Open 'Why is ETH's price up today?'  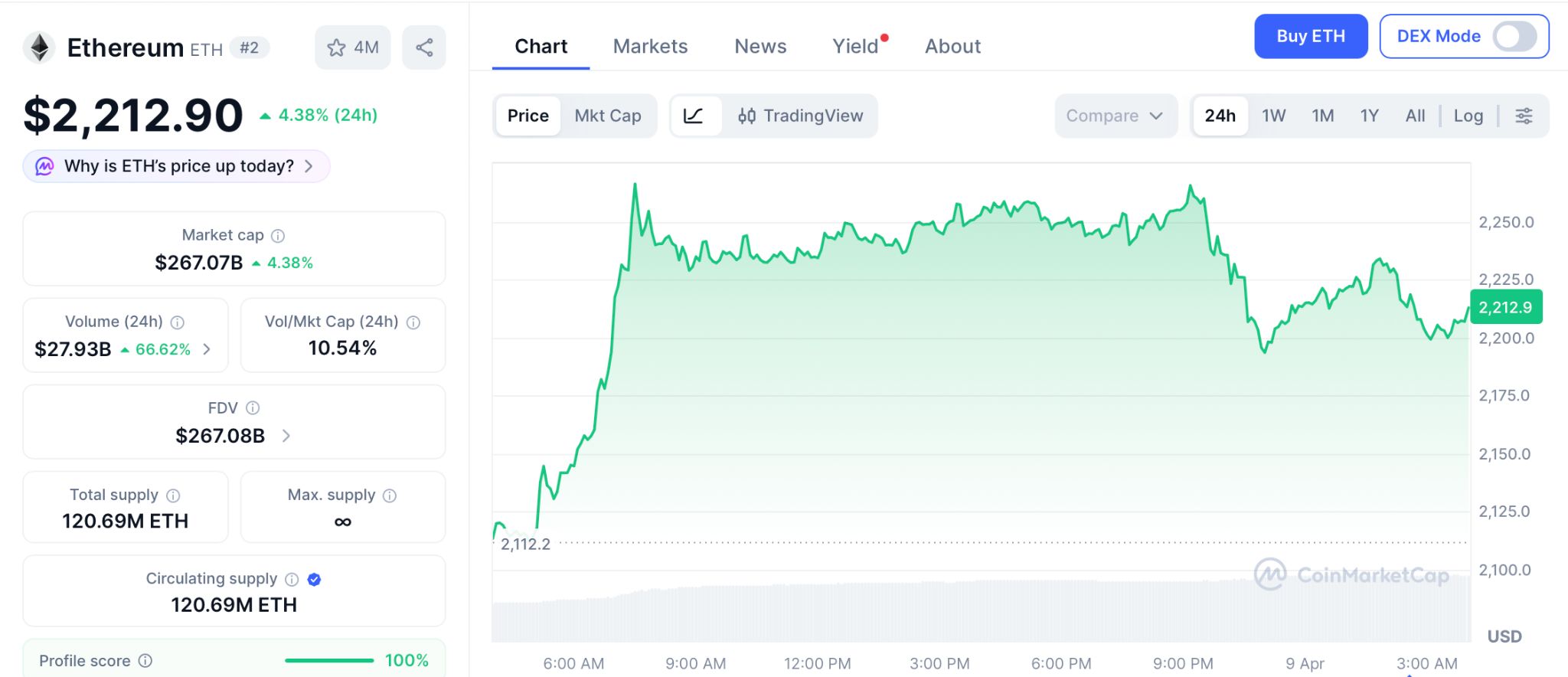click(x=178, y=166)
